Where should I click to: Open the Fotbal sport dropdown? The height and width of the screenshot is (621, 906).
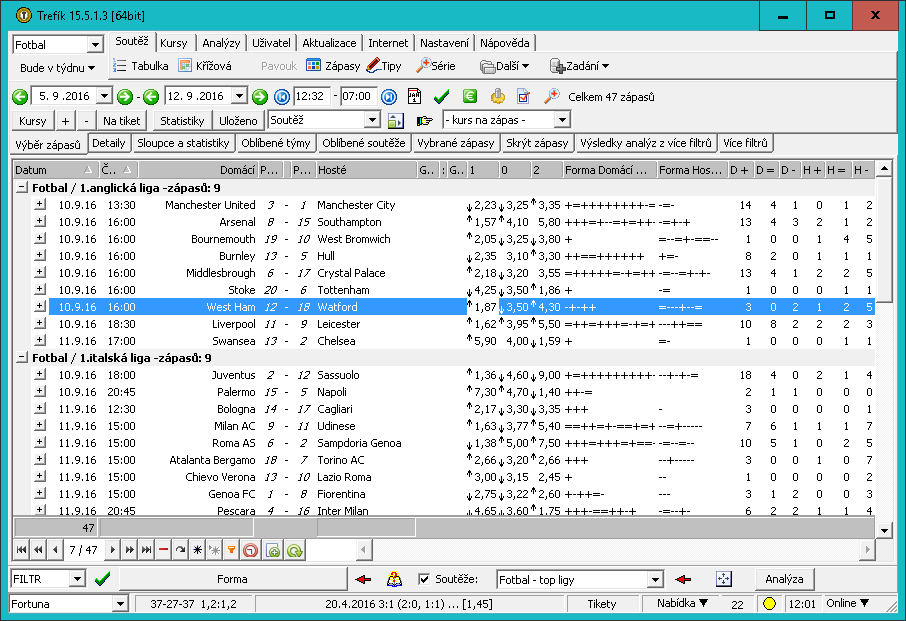[95, 45]
